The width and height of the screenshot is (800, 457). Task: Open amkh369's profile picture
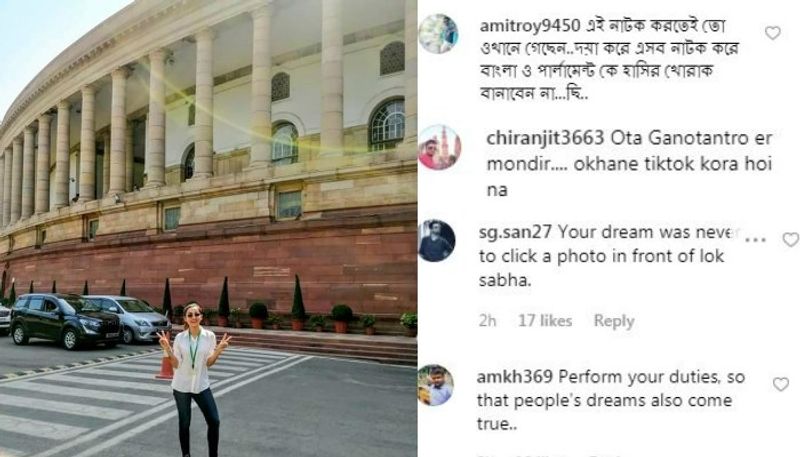click(436, 385)
